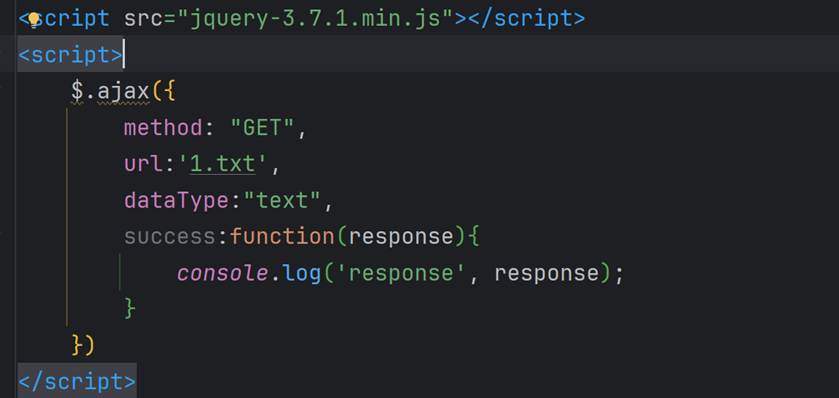Click the "text" string value
The width and height of the screenshot is (839, 398).
point(282,201)
